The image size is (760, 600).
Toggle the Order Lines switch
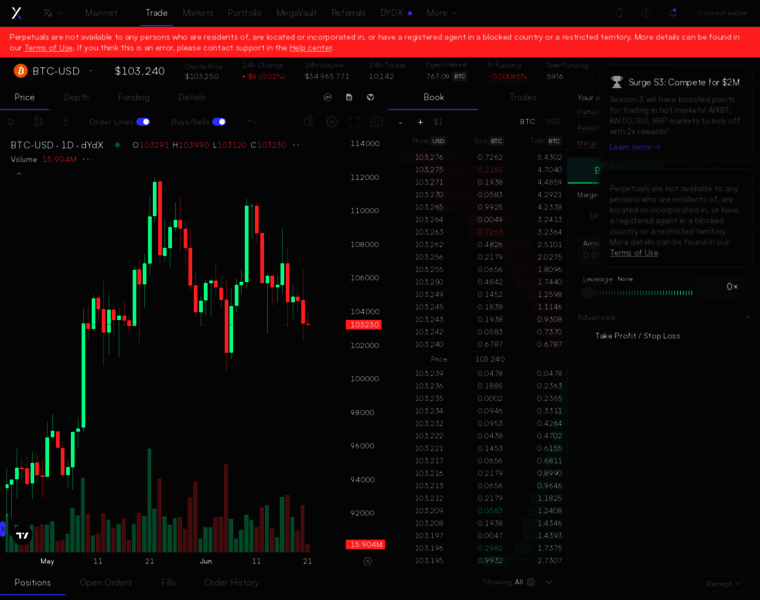click(143, 122)
